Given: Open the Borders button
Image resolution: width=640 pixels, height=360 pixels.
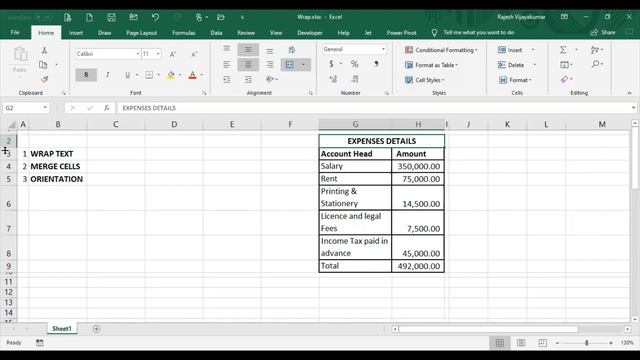Looking at the screenshot, I should pyautogui.click(x=149, y=75).
